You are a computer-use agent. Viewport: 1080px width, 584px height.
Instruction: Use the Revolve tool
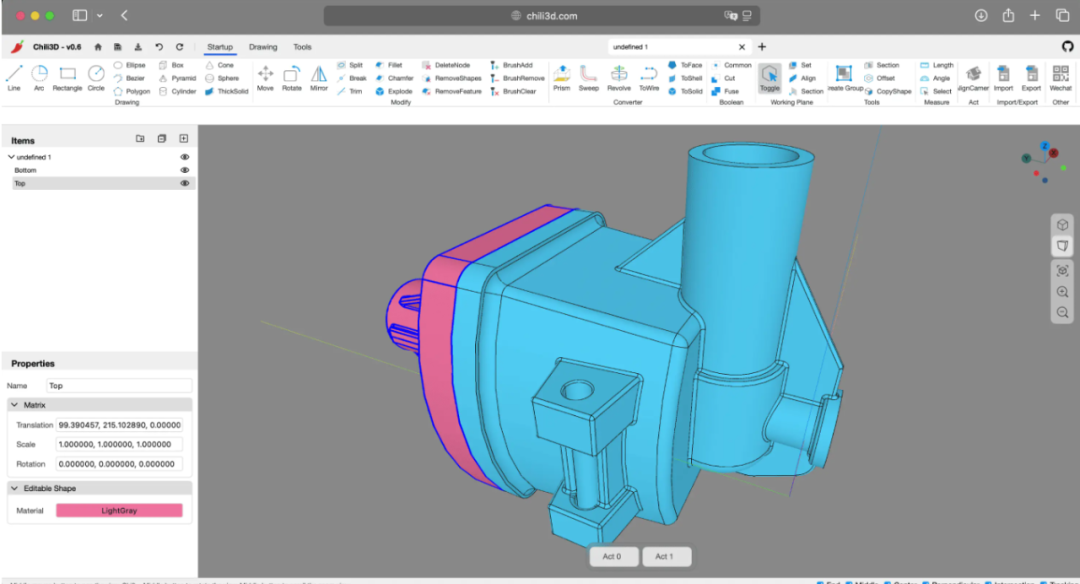[619, 77]
